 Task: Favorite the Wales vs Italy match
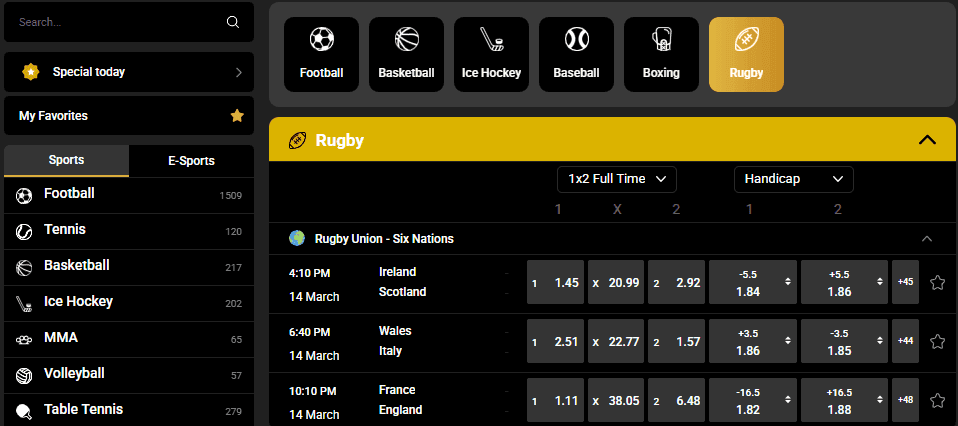(x=937, y=341)
